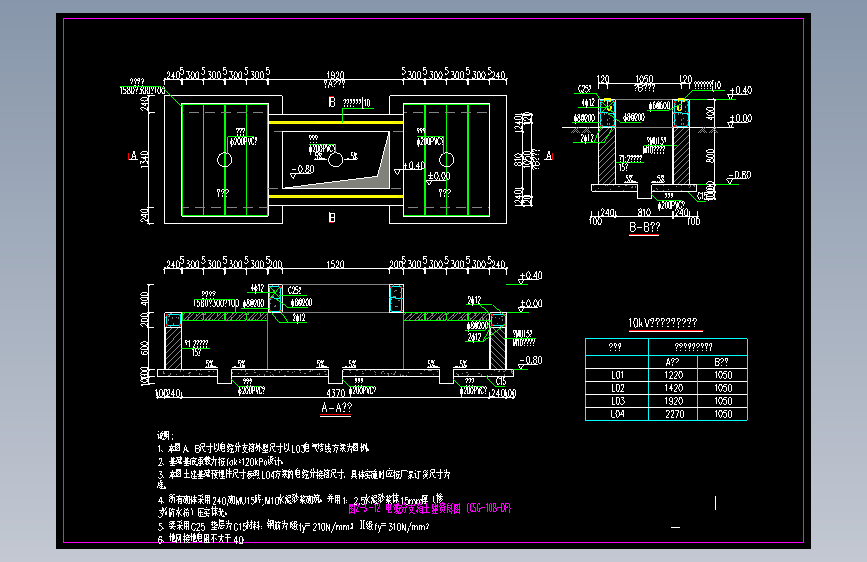867x562 pixels.
Task: Click the 1050 value in the L04 row
Action: pyautogui.click(x=723, y=414)
